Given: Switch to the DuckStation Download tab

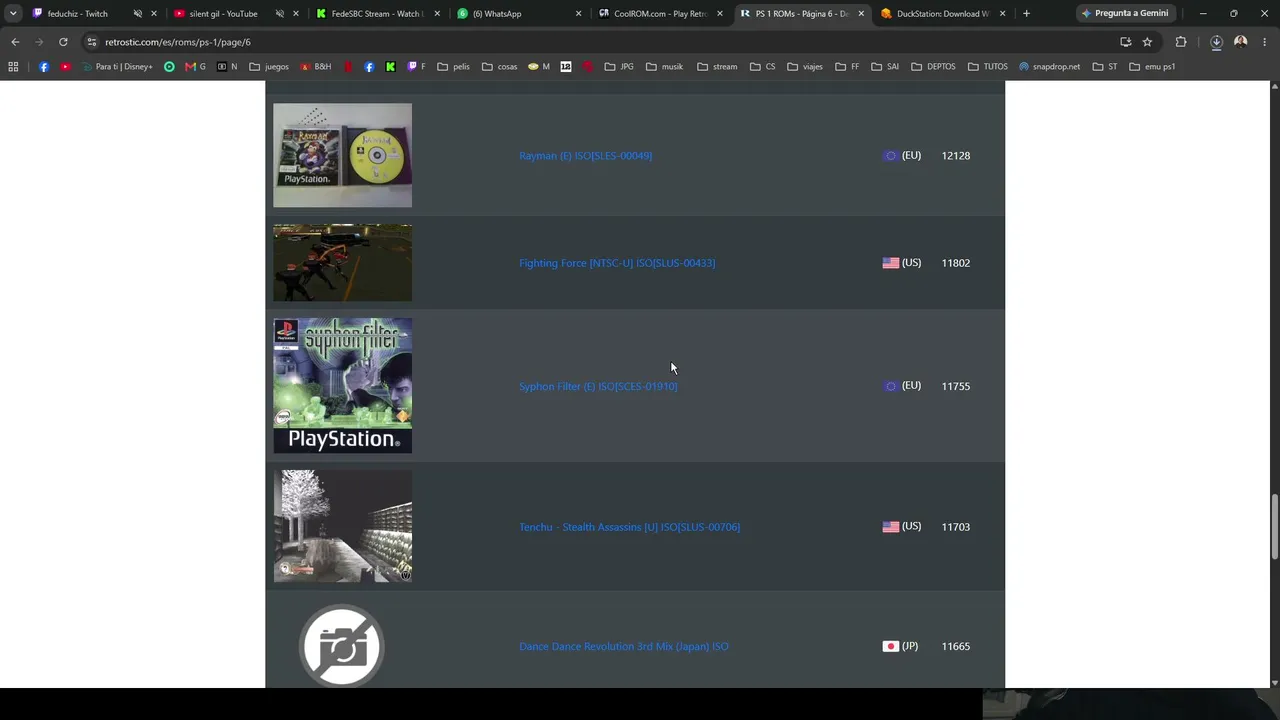Looking at the screenshot, I should pos(943,14).
